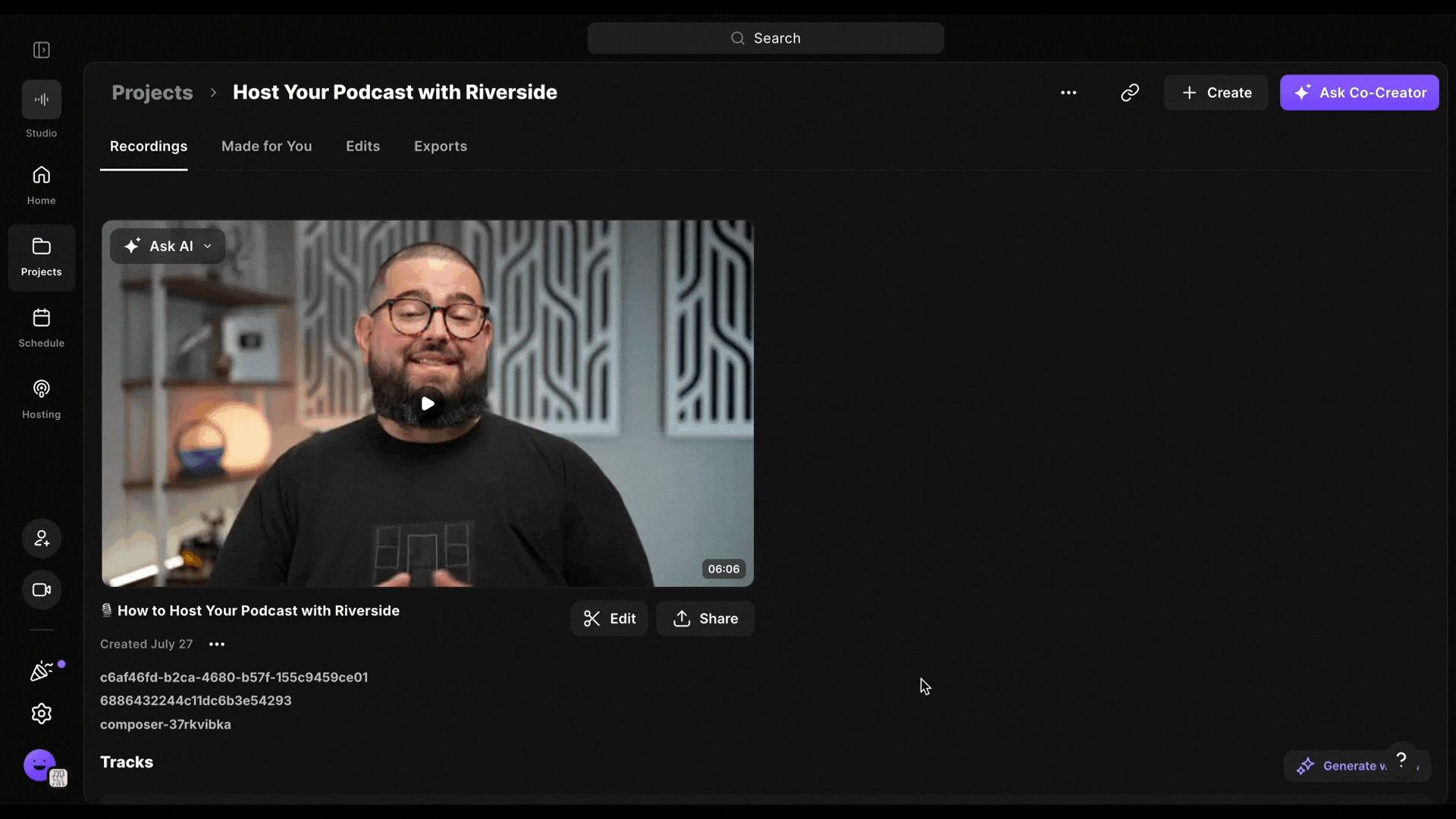Navigate to Projects breadcrumb link
Viewport: 1456px width, 819px height.
pos(152,93)
